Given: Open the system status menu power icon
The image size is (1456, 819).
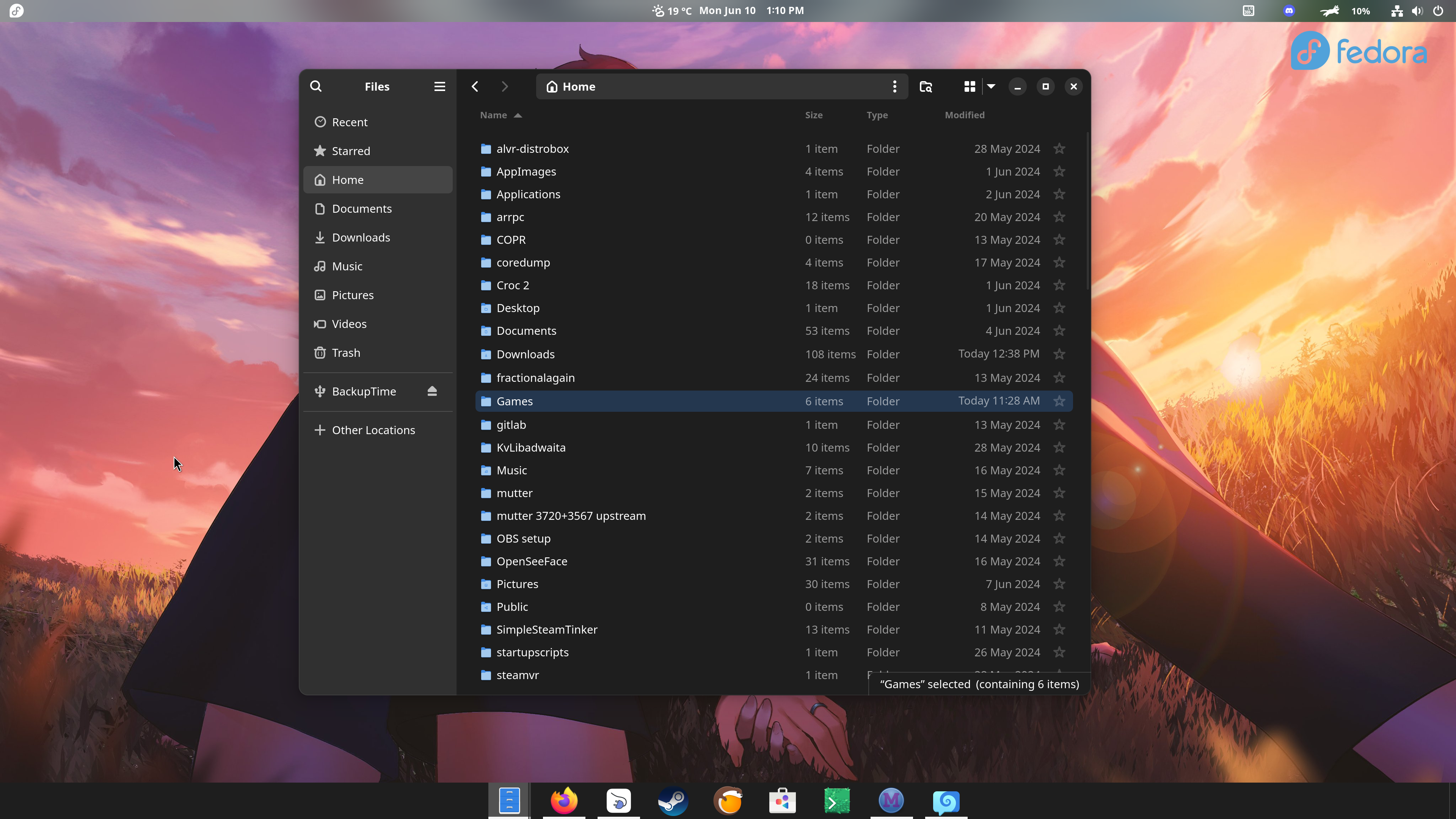Looking at the screenshot, I should click(1439, 11).
